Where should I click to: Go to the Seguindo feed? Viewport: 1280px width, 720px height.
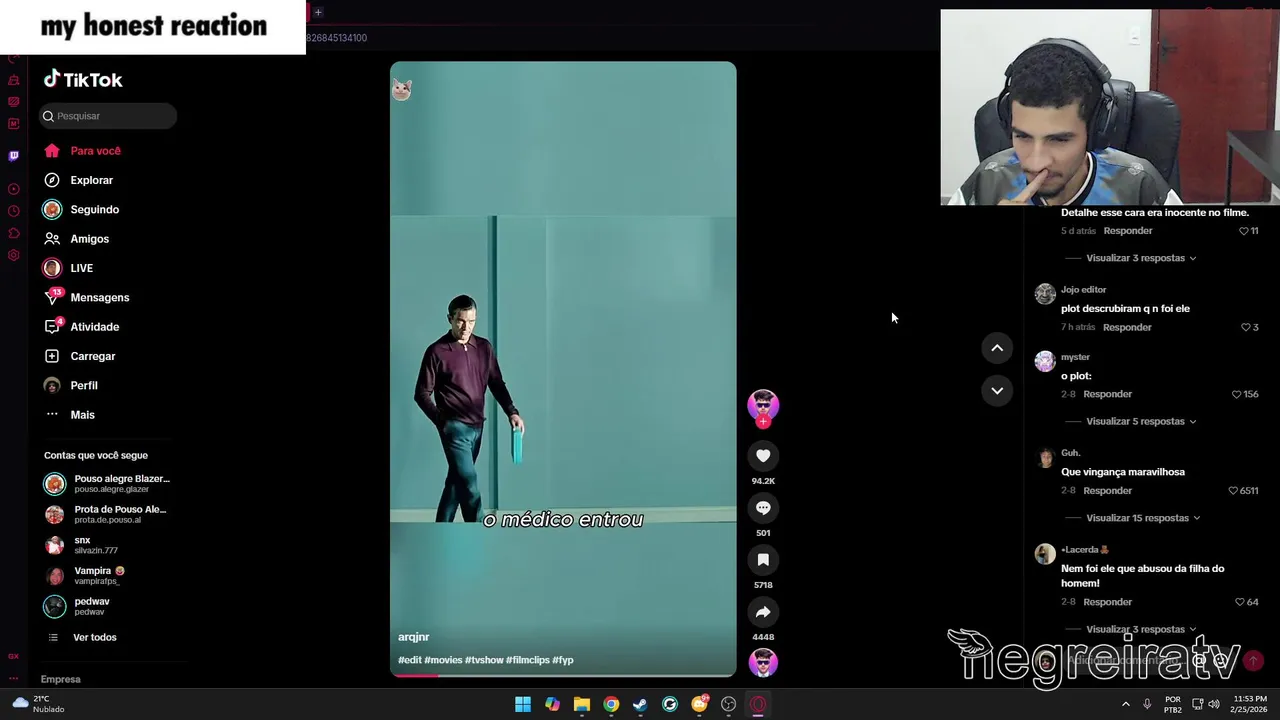click(81, 210)
